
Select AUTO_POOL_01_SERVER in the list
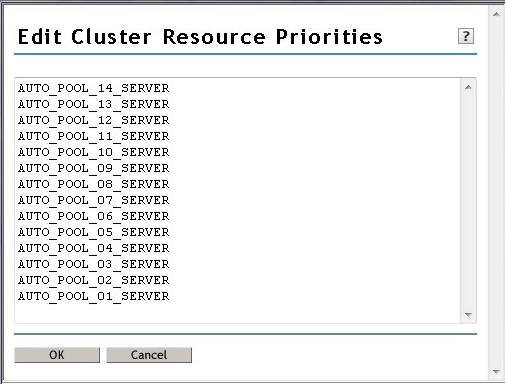click(x=94, y=296)
